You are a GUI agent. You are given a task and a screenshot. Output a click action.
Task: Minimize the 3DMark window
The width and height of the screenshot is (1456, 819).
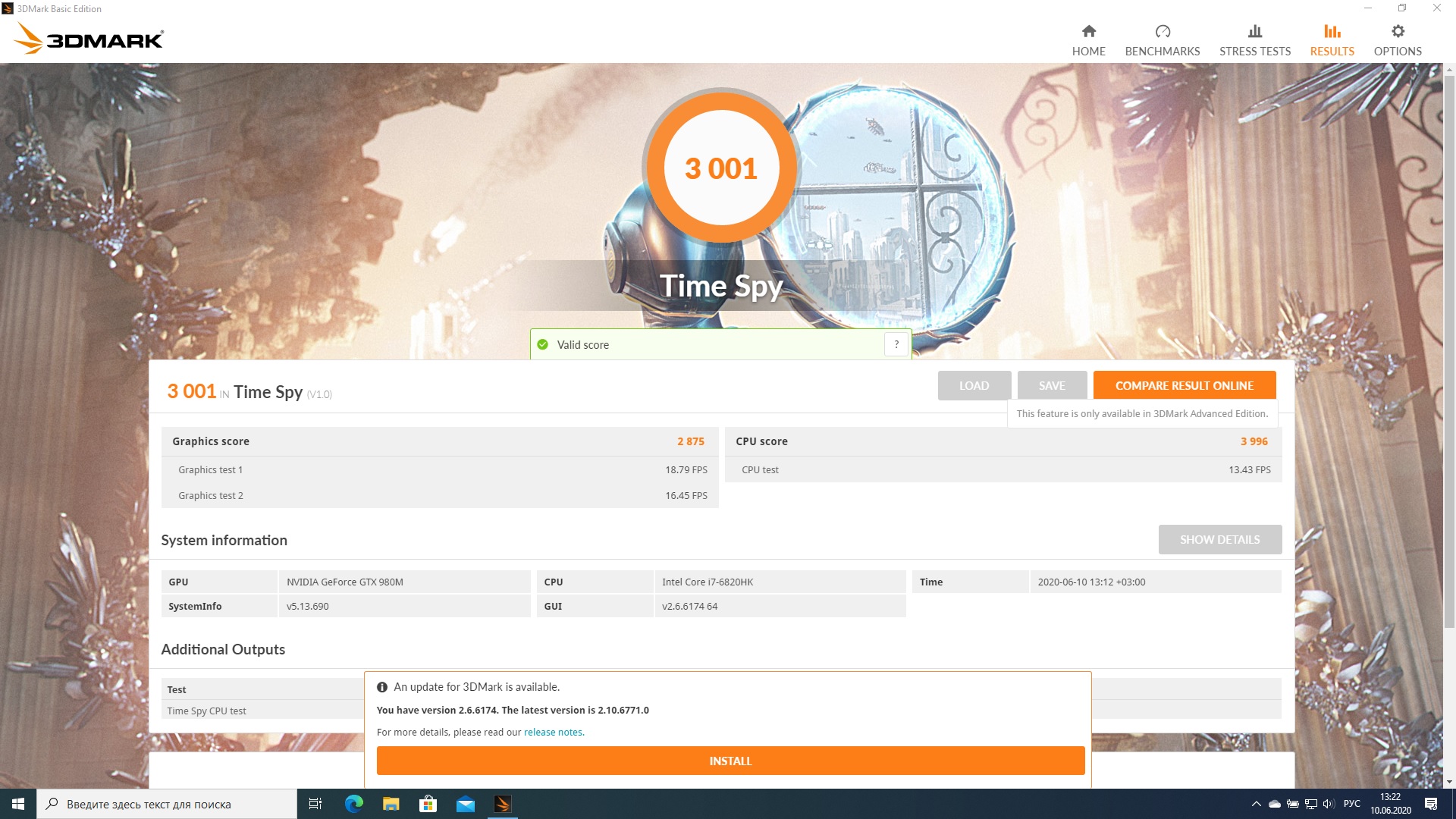[x=1368, y=8]
